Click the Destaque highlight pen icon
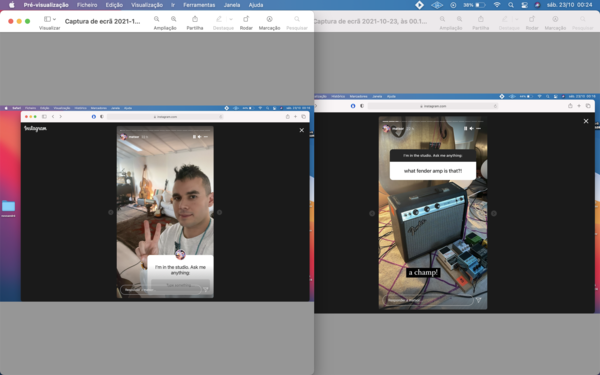The image size is (600, 375). (219, 19)
